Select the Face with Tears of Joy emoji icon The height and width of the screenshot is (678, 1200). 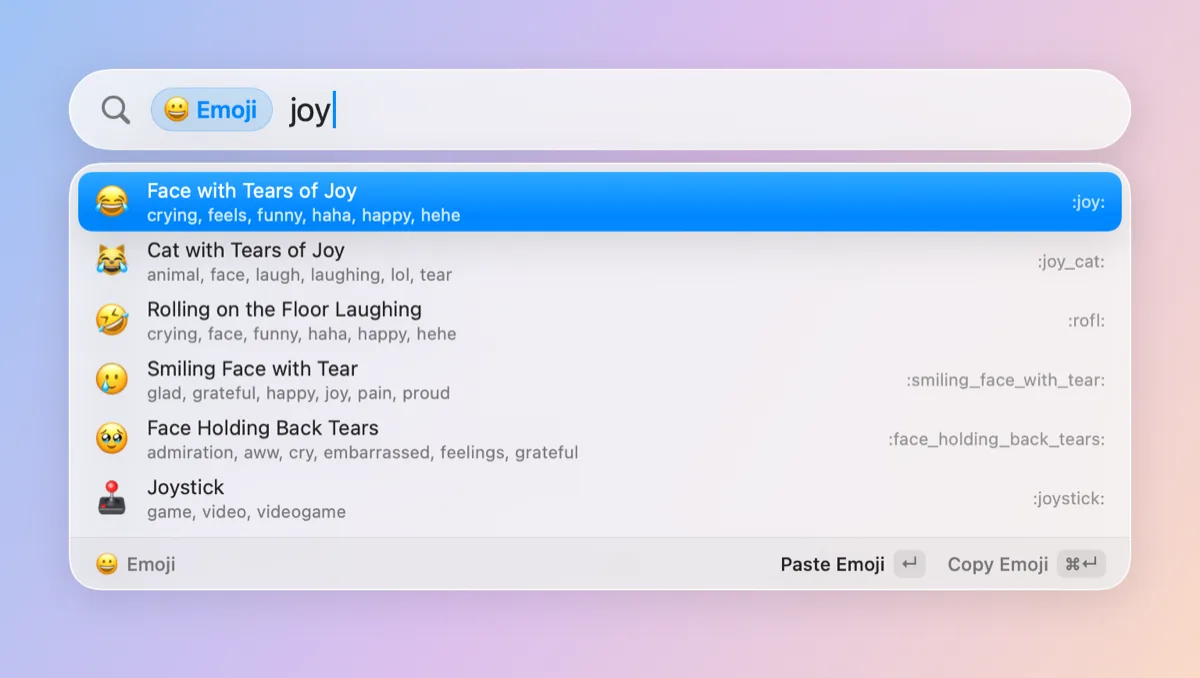[112, 202]
